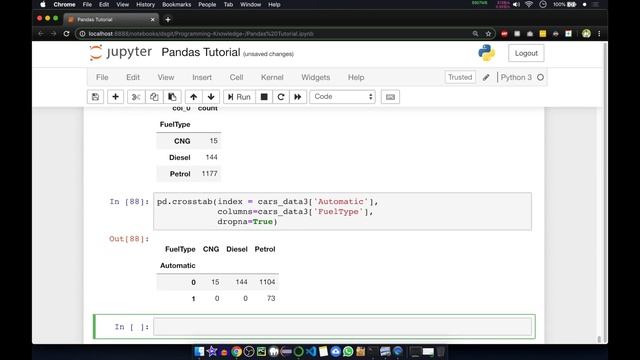This screenshot has width=640, height=360.
Task: Open Visual Studio Code from the dock
Action: tap(311, 351)
